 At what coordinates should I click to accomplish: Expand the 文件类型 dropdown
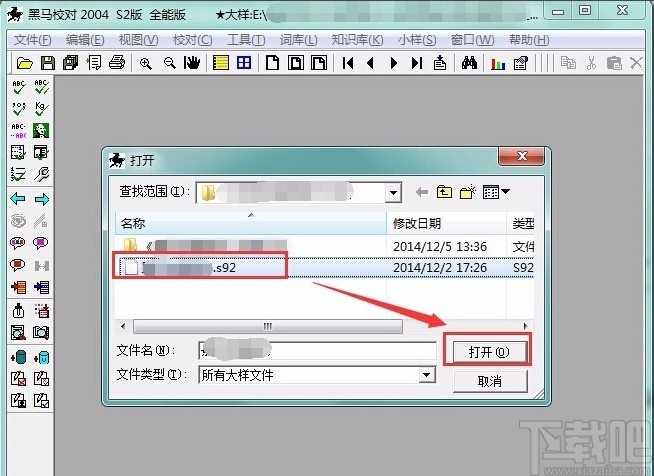[426, 375]
